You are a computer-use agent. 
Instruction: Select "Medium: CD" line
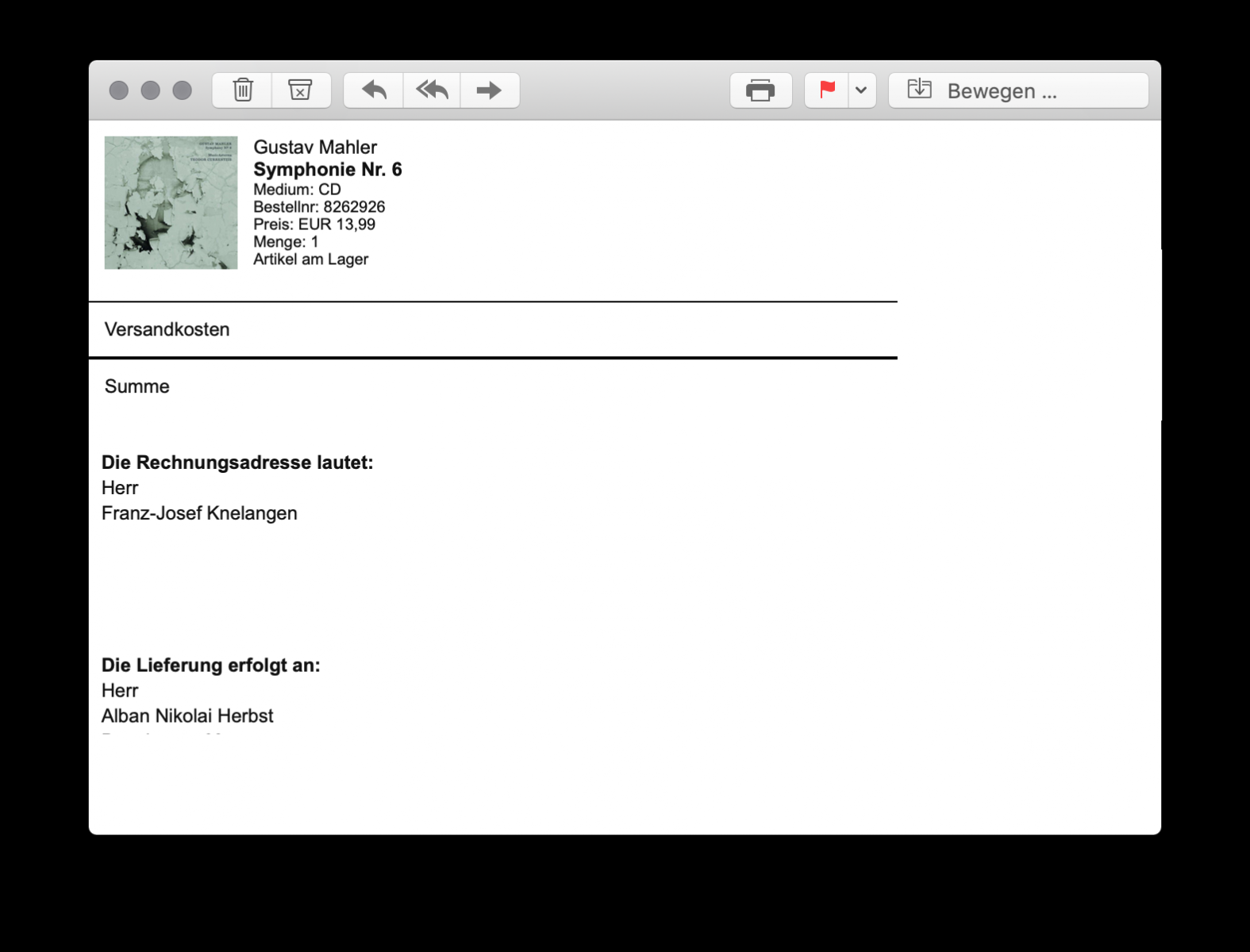point(297,190)
